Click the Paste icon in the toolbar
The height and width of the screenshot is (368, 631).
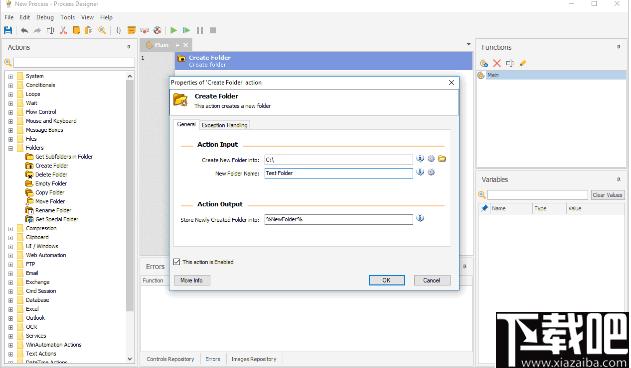tap(89, 30)
